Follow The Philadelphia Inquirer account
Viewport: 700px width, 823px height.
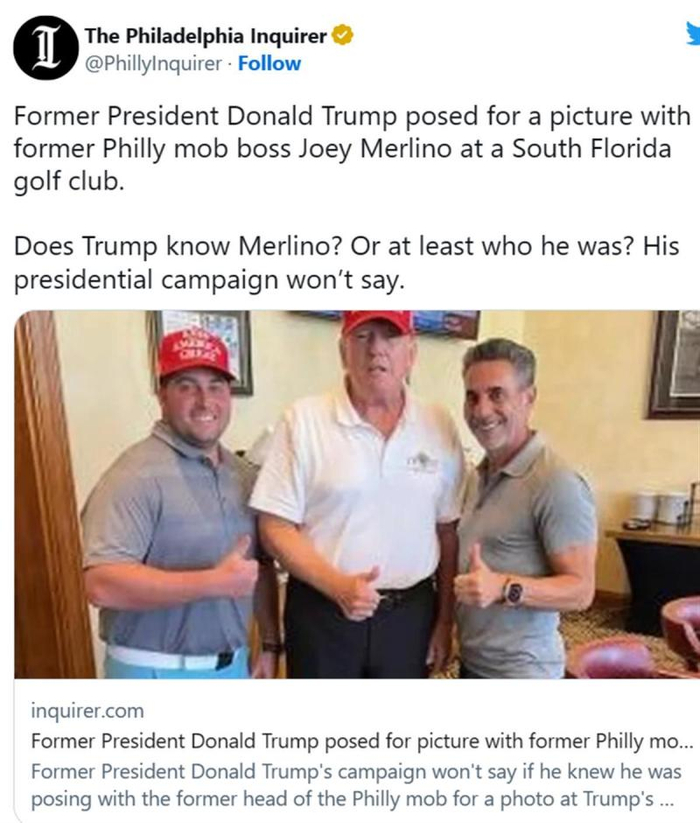[269, 63]
